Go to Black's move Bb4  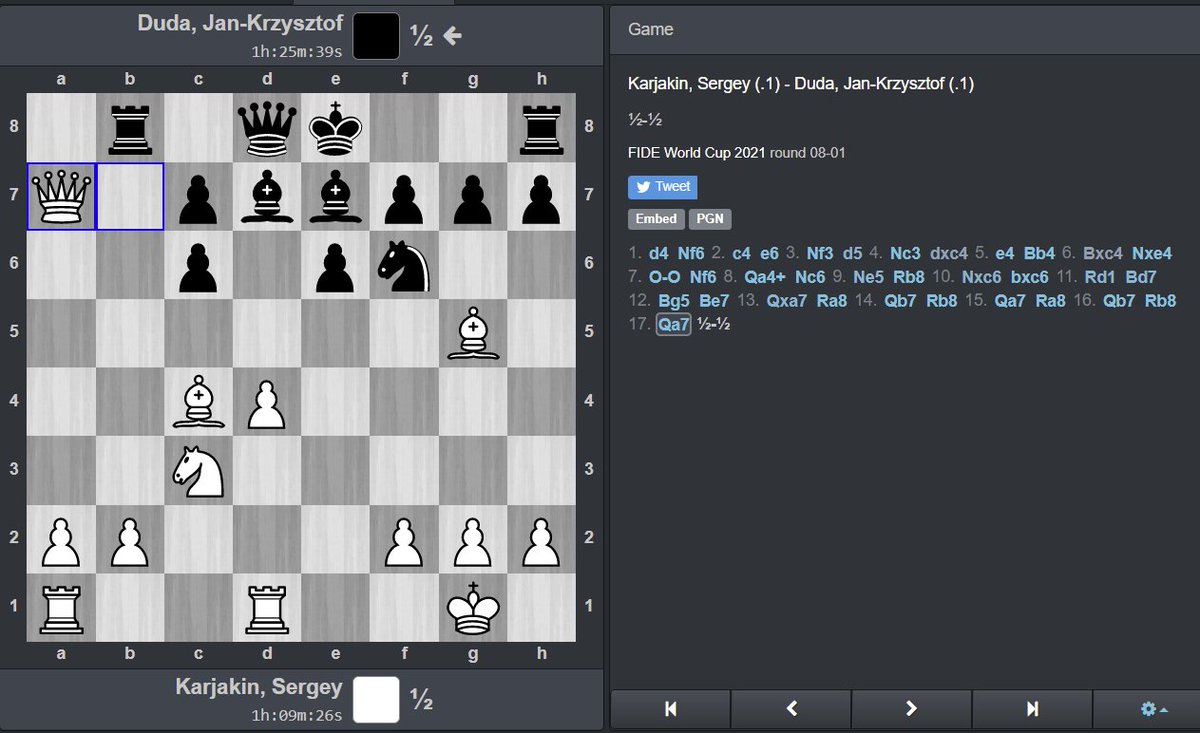(x=1040, y=253)
